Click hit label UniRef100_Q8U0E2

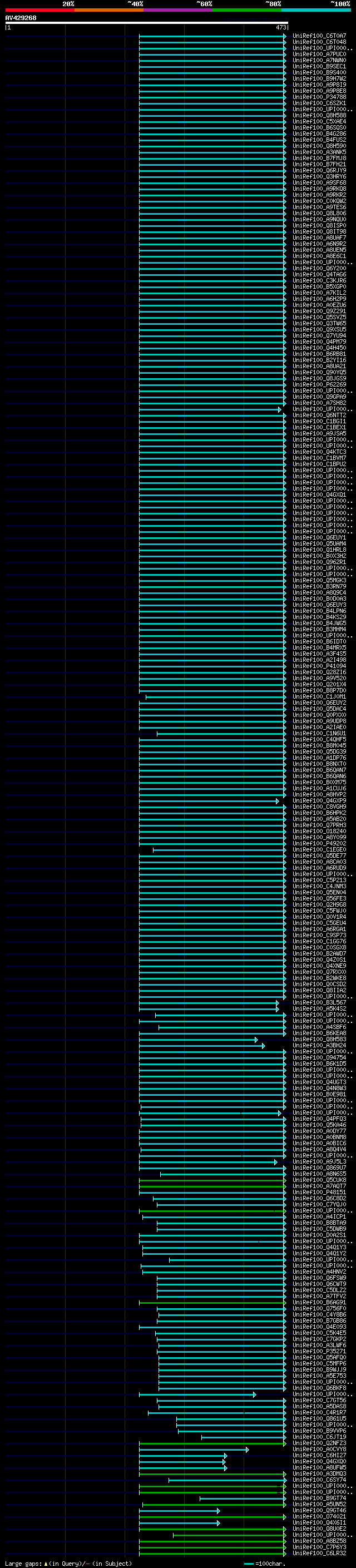319,1529
